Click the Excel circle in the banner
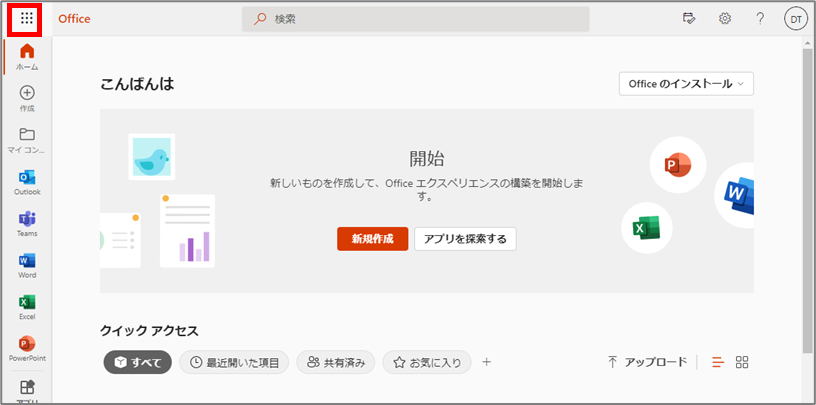The image size is (816, 405). tap(647, 228)
